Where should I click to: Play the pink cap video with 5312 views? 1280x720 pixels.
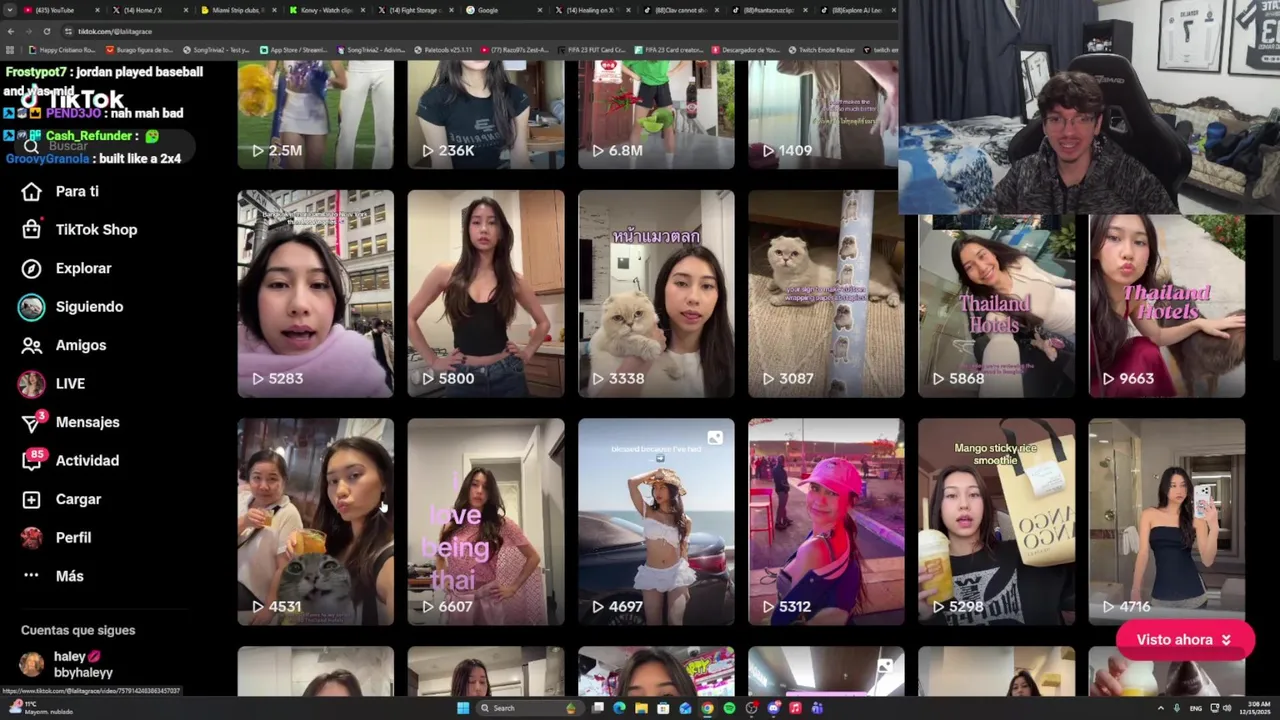point(826,522)
